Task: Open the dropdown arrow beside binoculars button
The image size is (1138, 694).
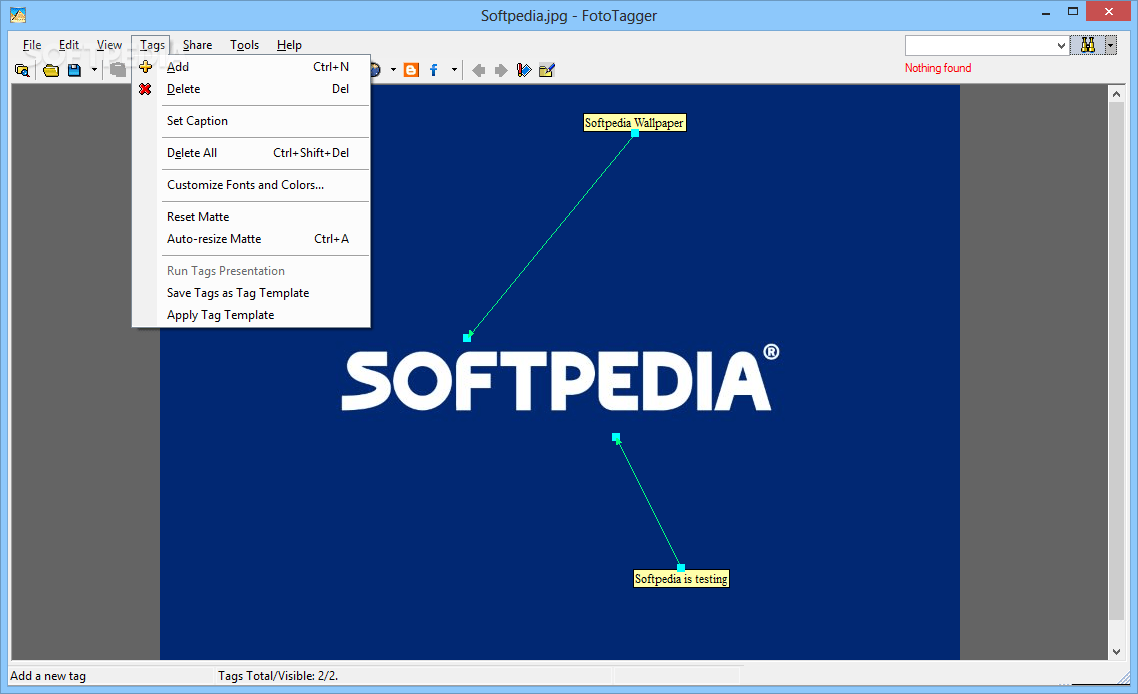Action: click(x=1110, y=45)
